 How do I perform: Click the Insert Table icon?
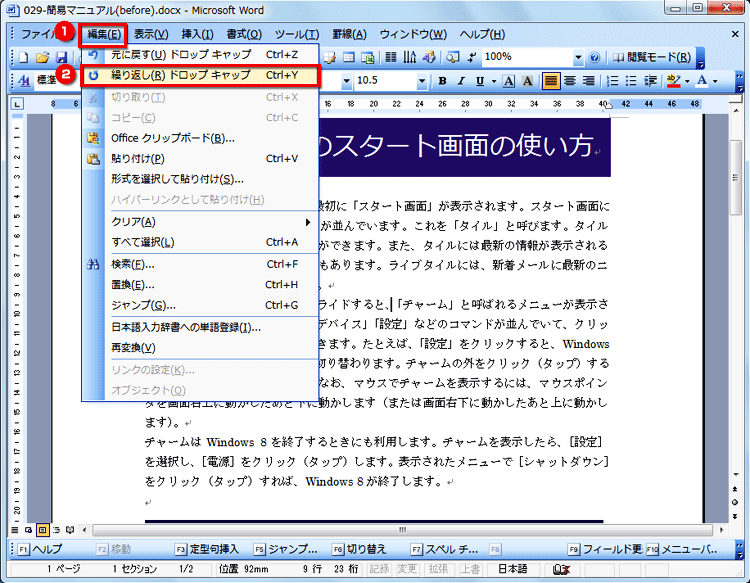coord(349,57)
